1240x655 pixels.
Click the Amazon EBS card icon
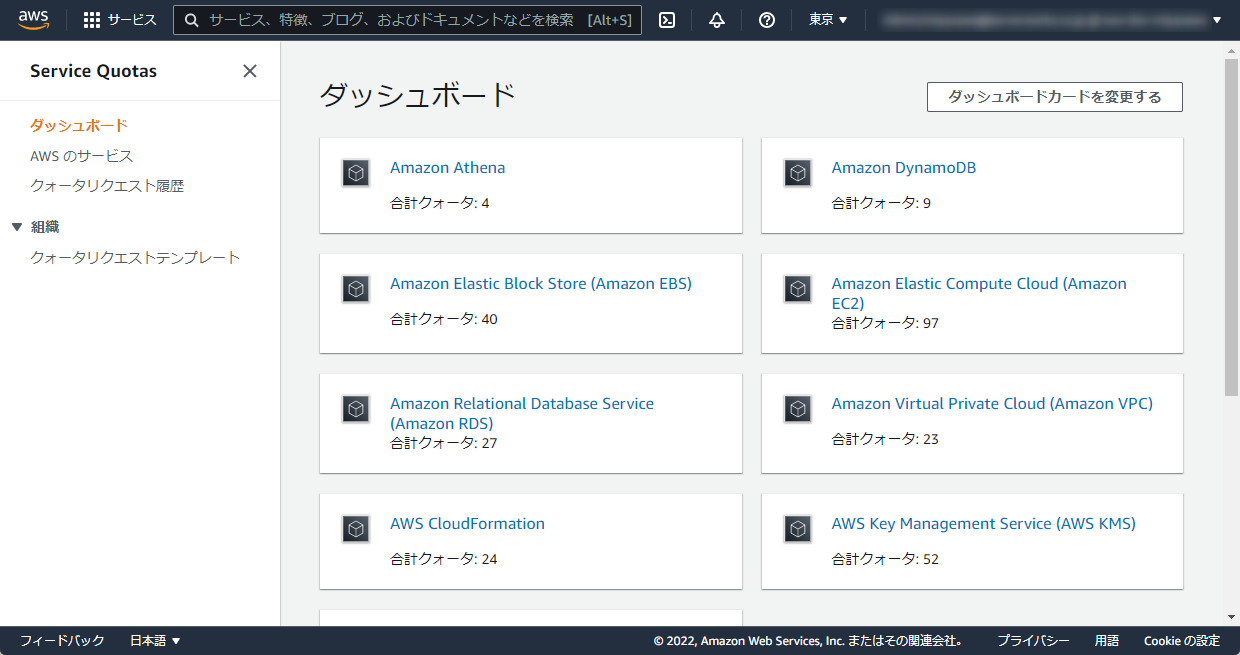[x=356, y=289]
